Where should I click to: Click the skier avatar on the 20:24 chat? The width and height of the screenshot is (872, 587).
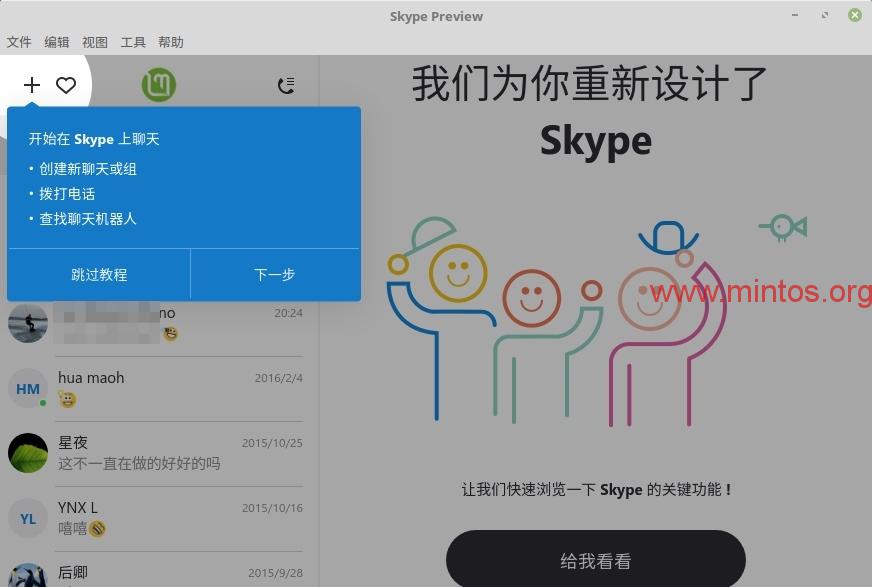coord(28,323)
